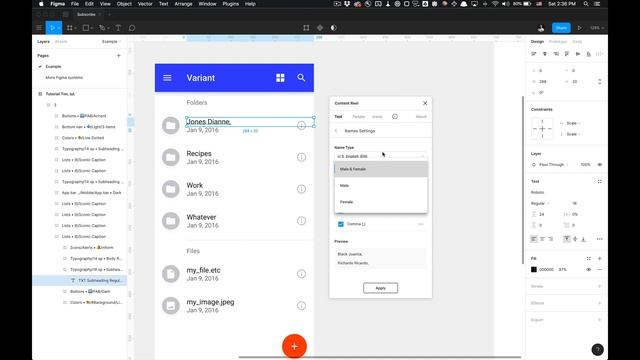Open the zoom level dropdown

click(x=596, y=28)
